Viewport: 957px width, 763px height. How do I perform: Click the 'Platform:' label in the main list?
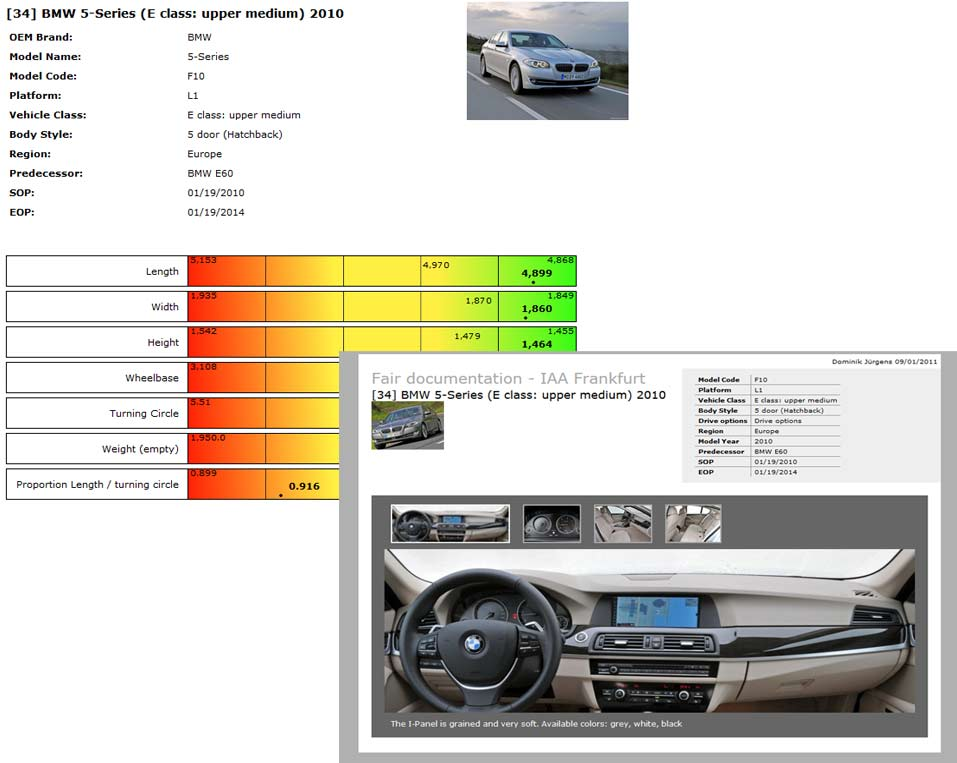35,96
